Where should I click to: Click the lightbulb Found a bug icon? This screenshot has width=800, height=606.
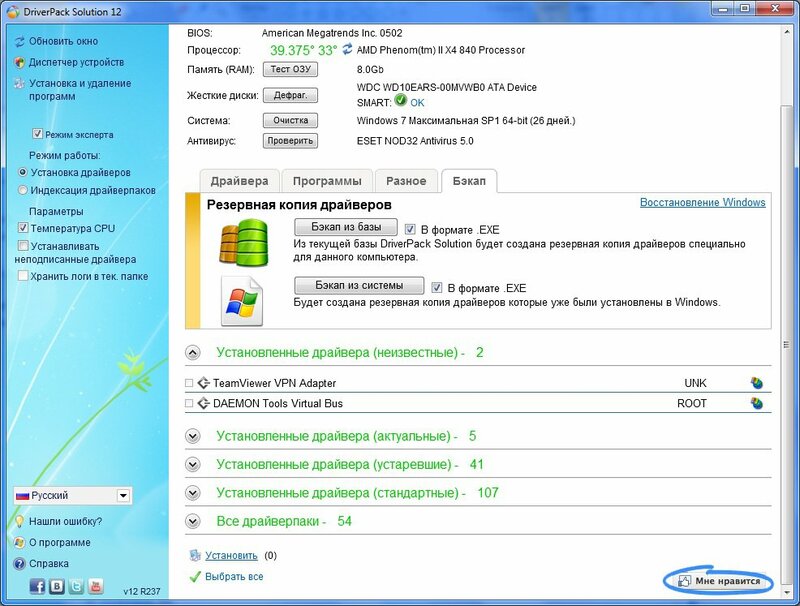(x=19, y=521)
